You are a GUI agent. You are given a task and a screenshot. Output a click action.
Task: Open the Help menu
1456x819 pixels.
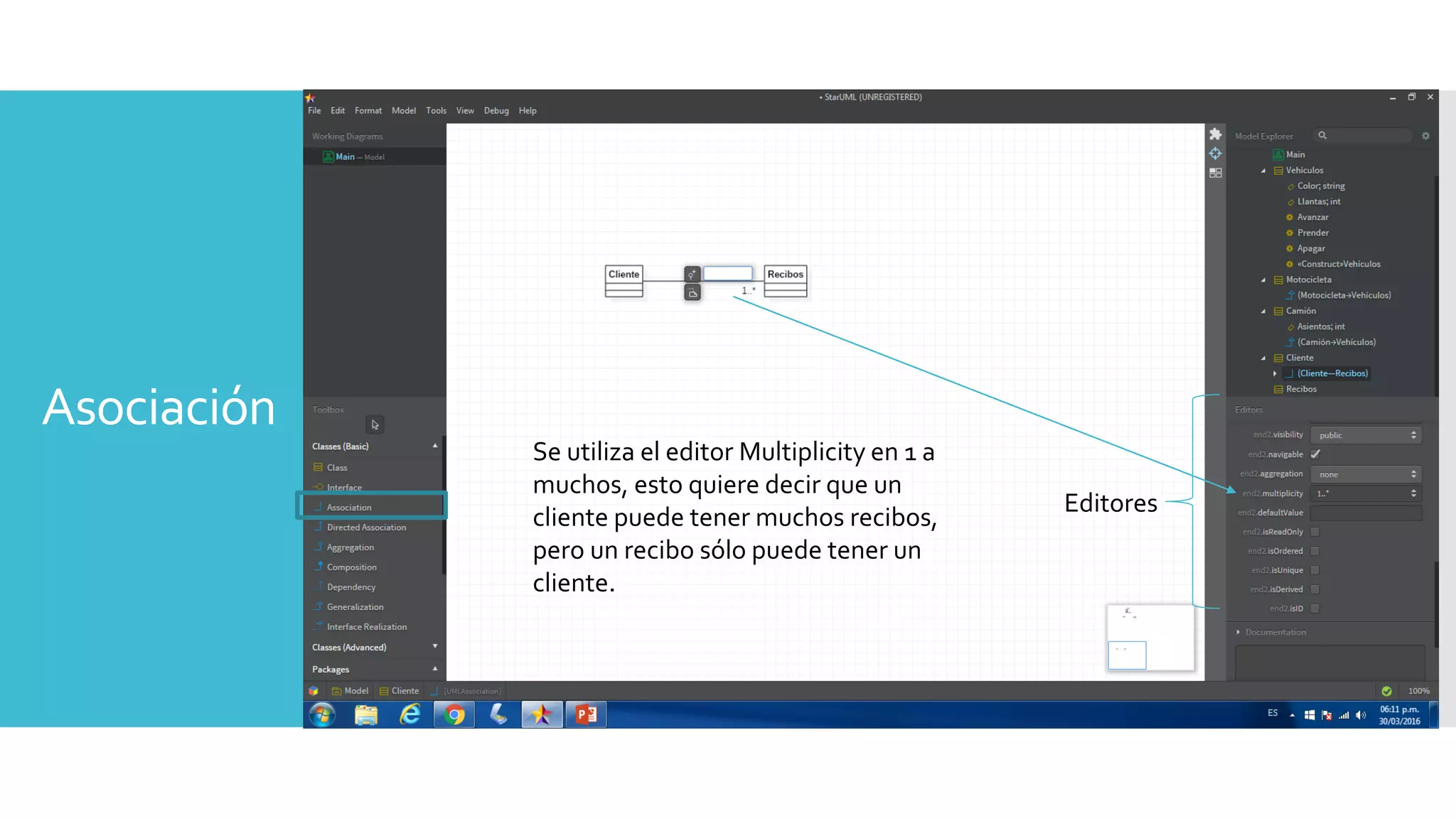[x=528, y=111]
